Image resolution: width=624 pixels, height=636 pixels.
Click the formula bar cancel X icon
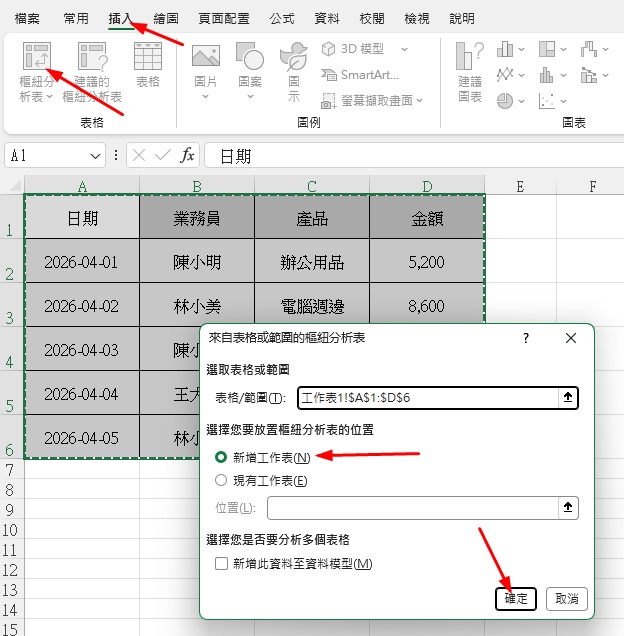pyautogui.click(x=139, y=155)
